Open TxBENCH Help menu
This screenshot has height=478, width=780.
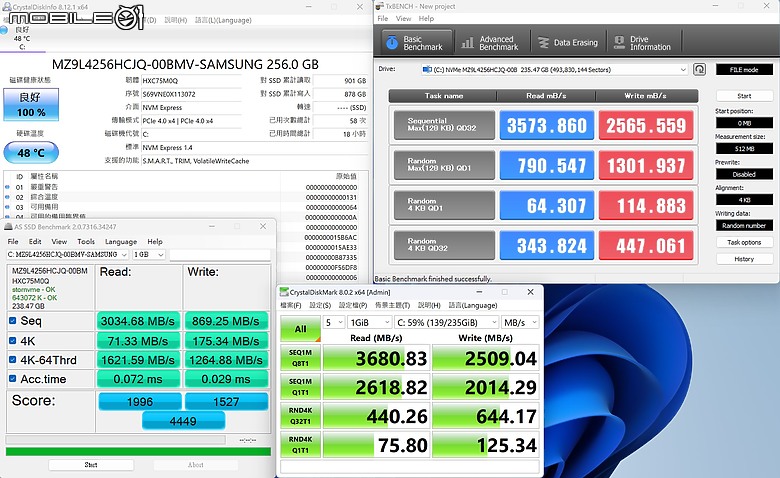click(426, 18)
